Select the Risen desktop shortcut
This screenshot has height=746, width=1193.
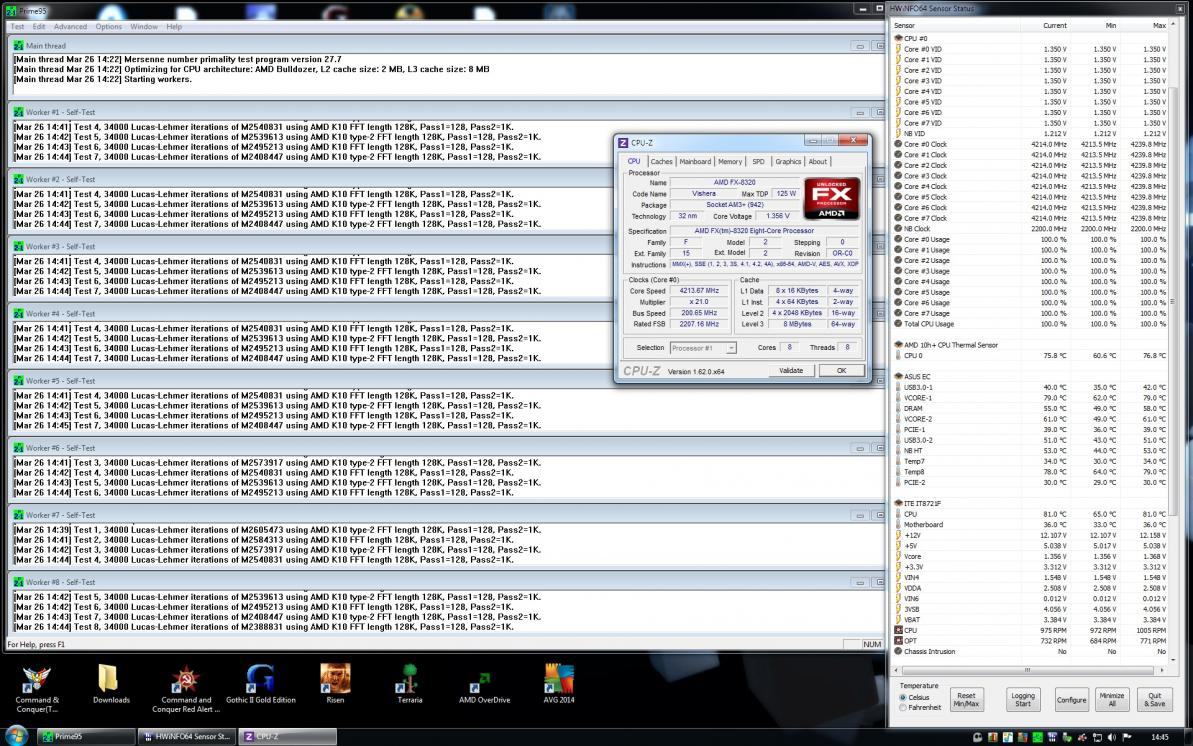[335, 684]
